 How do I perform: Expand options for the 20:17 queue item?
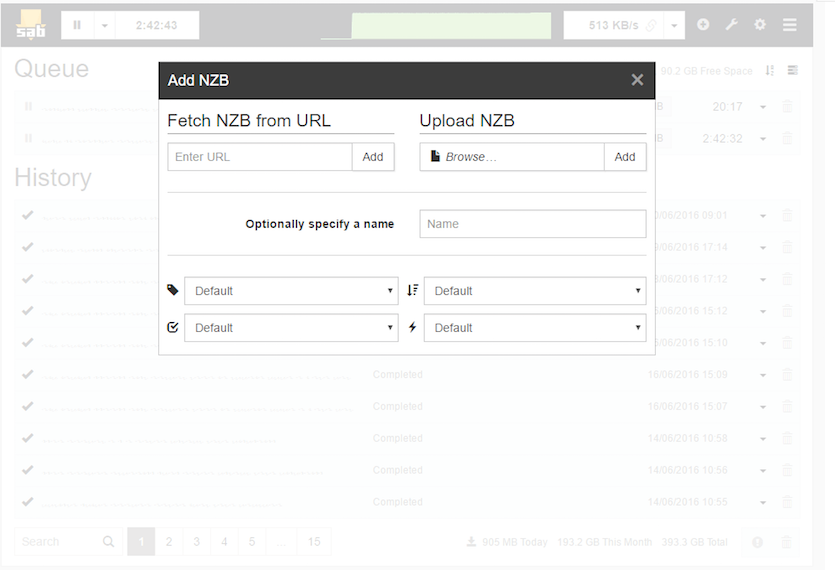tap(763, 107)
